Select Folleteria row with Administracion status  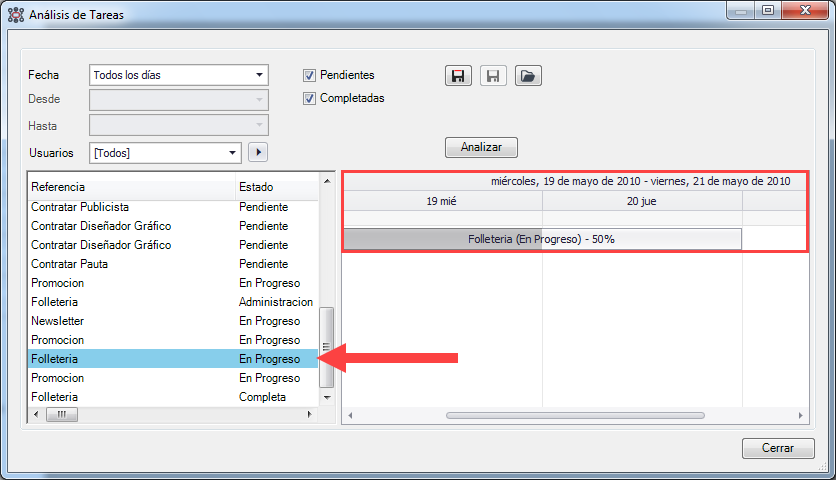(173, 302)
